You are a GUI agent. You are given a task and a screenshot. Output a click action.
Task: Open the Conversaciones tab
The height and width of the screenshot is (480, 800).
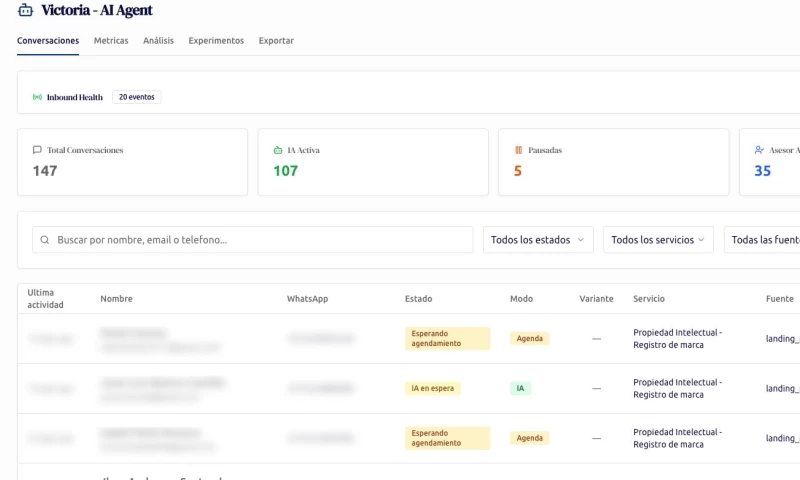(x=48, y=40)
